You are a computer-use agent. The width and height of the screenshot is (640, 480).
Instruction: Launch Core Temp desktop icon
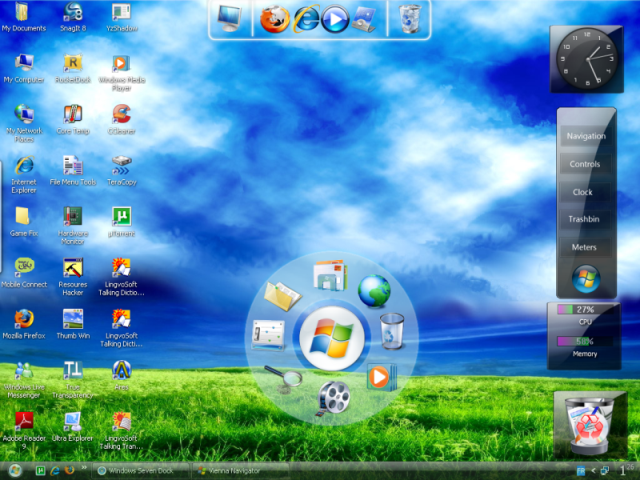click(73, 120)
